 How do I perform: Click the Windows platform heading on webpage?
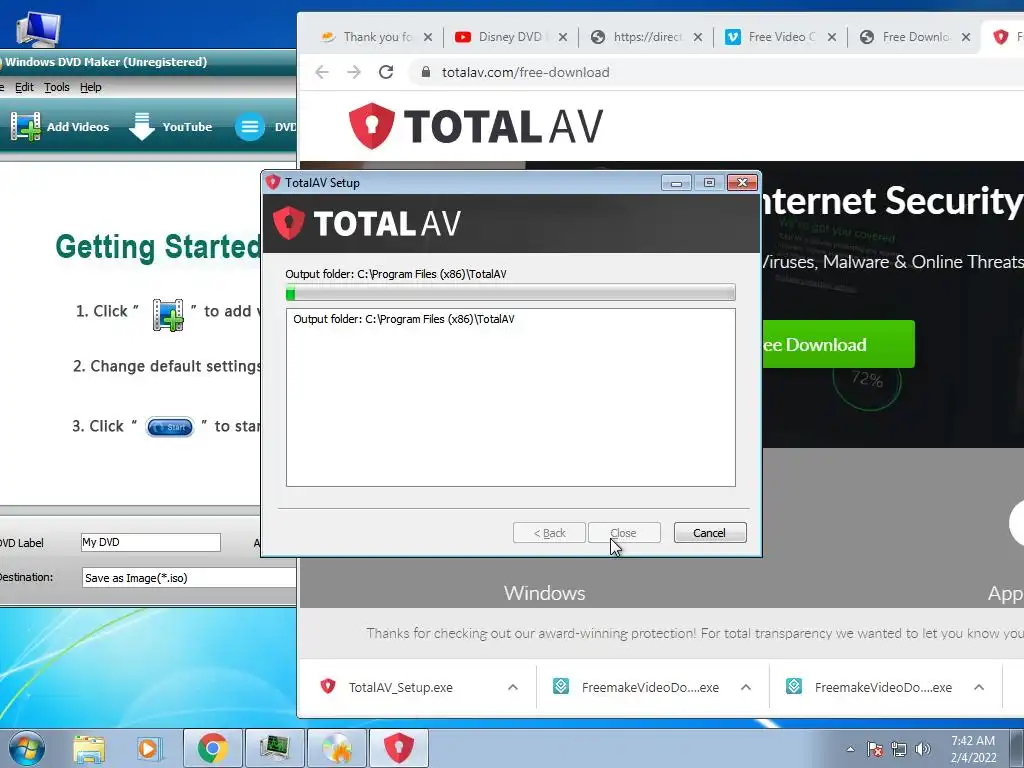coord(545,593)
